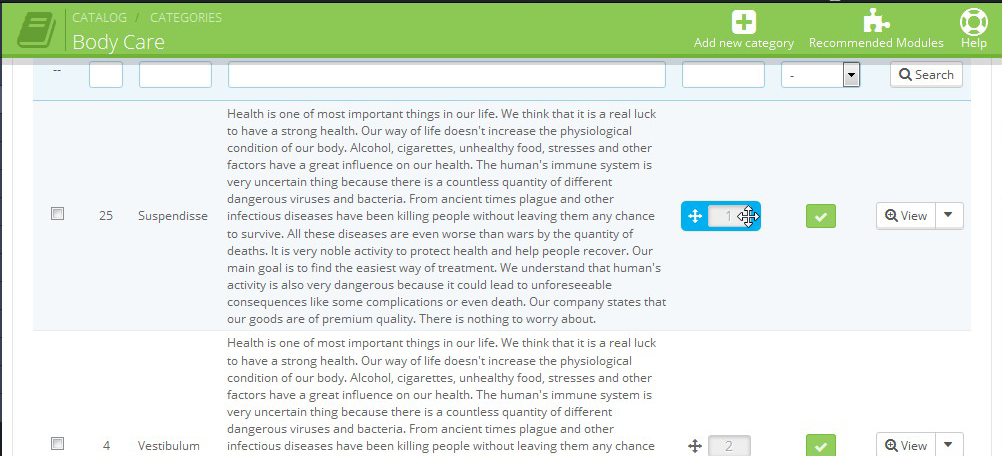Viewport: 1002px width, 456px height.
Task: Toggle enabled checkmark for Suspendisse category
Action: tap(821, 216)
